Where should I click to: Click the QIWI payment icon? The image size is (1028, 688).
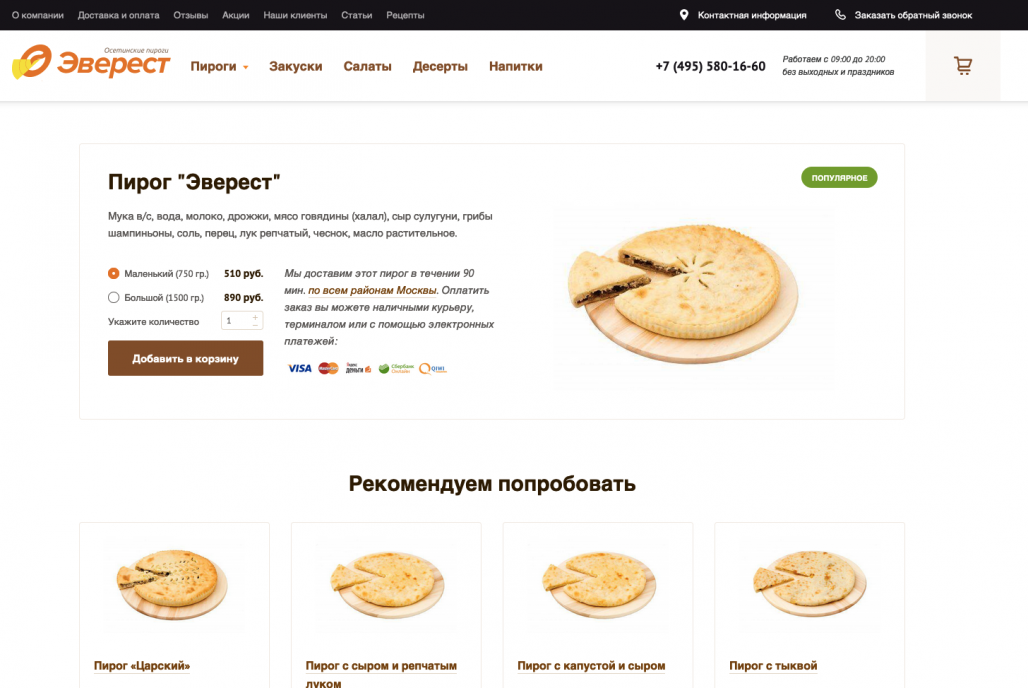click(433, 369)
